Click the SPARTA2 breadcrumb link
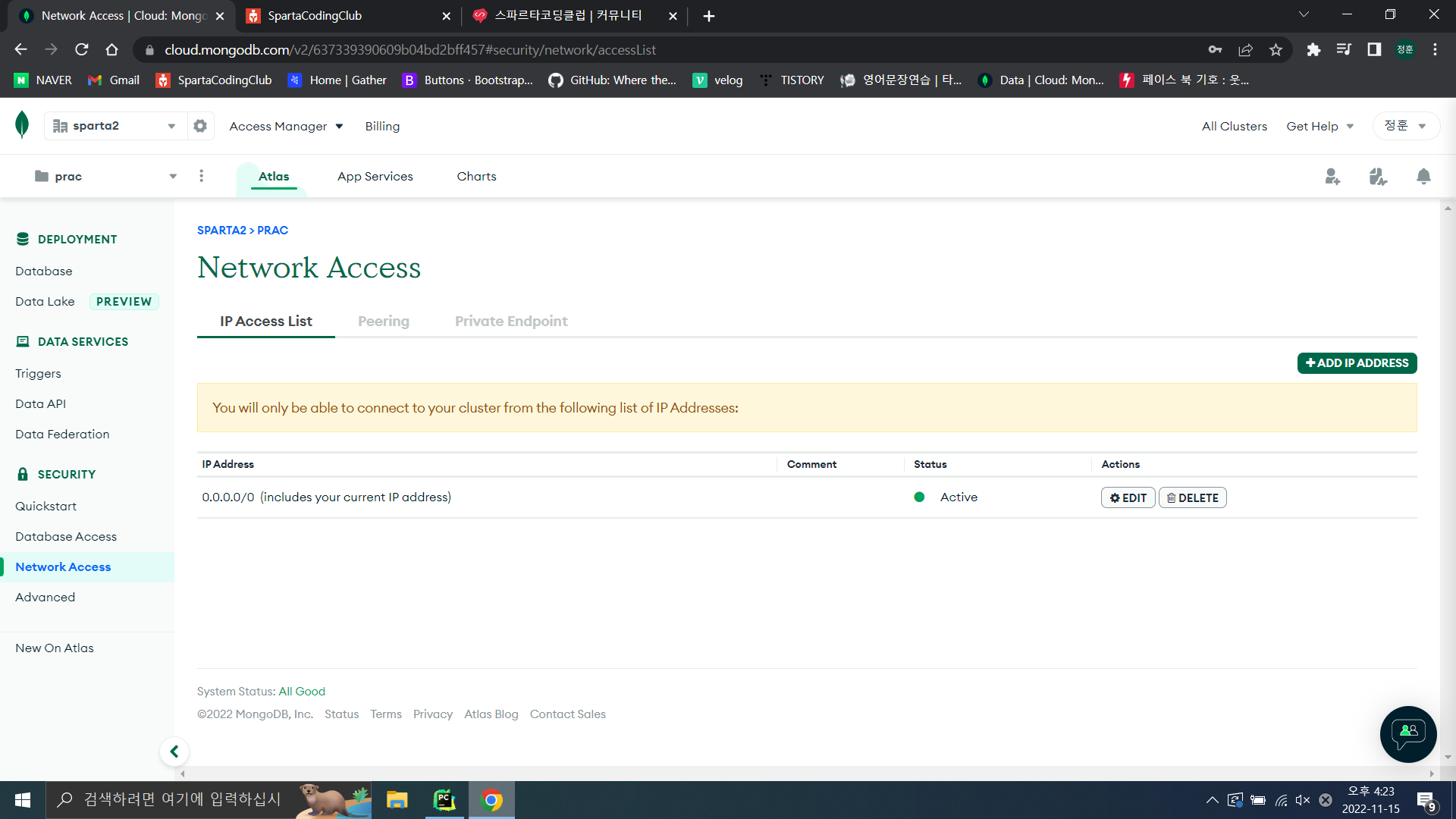This screenshot has height=819, width=1456. 221,231
